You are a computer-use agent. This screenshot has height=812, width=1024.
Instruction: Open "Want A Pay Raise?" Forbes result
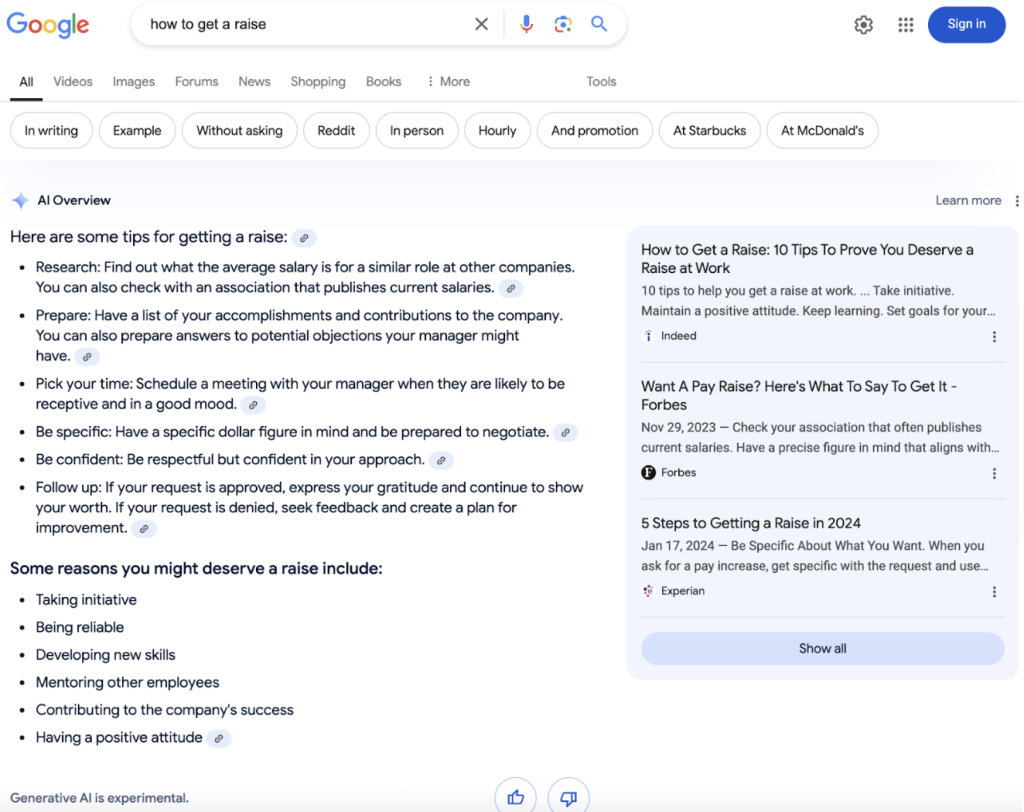pos(799,395)
